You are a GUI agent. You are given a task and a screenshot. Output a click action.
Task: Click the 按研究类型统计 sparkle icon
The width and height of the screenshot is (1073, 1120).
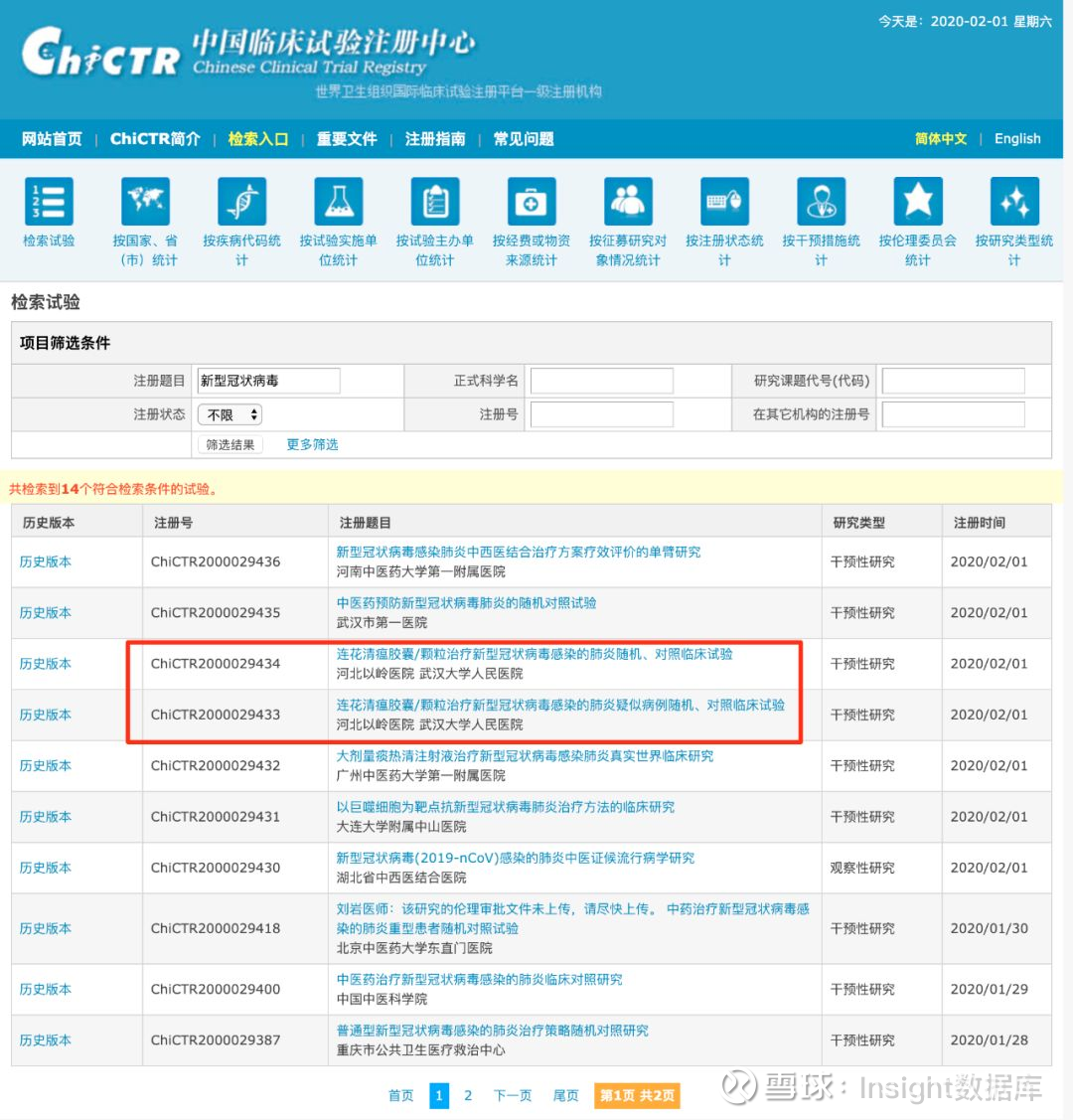pos(1013,201)
